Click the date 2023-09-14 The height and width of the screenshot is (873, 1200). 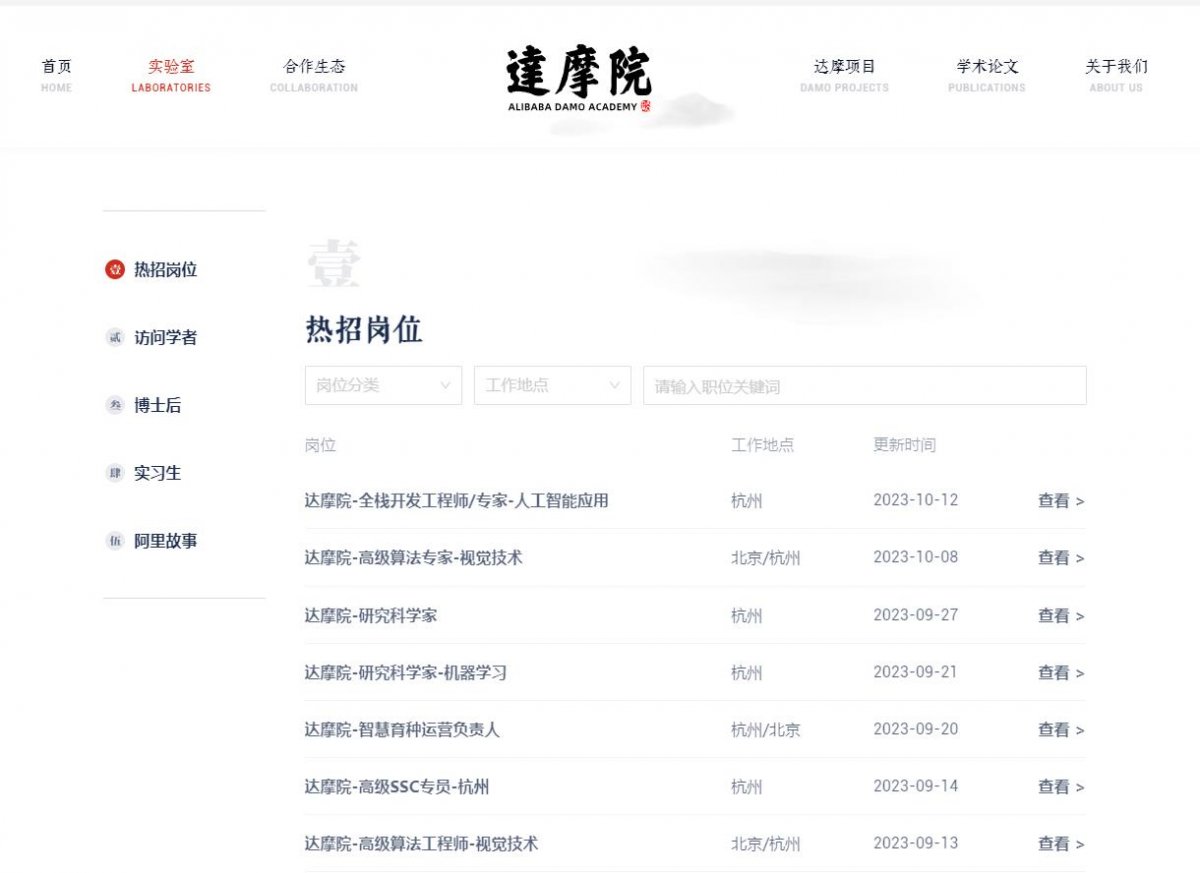[916, 786]
